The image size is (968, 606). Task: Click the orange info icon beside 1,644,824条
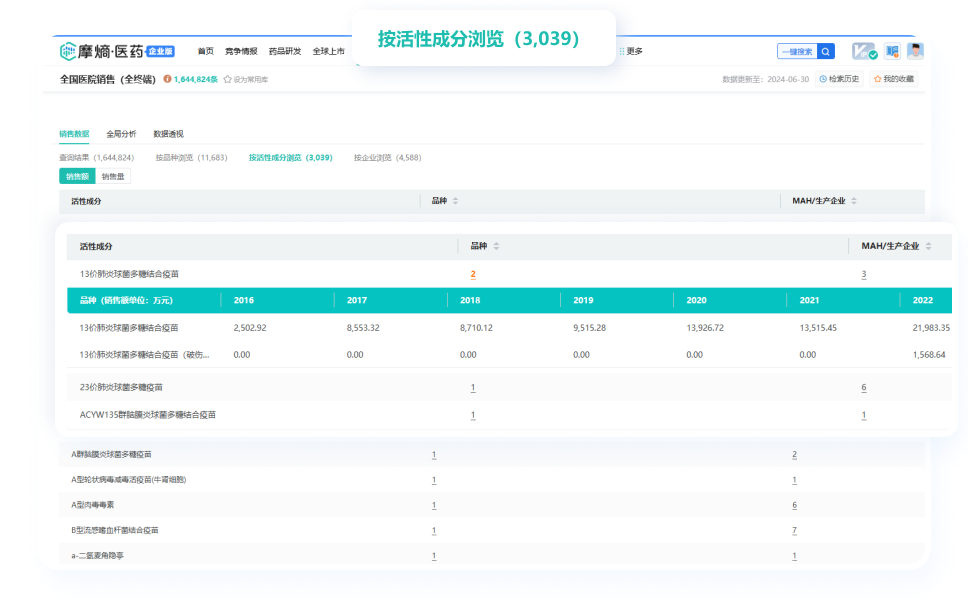[x=167, y=79]
